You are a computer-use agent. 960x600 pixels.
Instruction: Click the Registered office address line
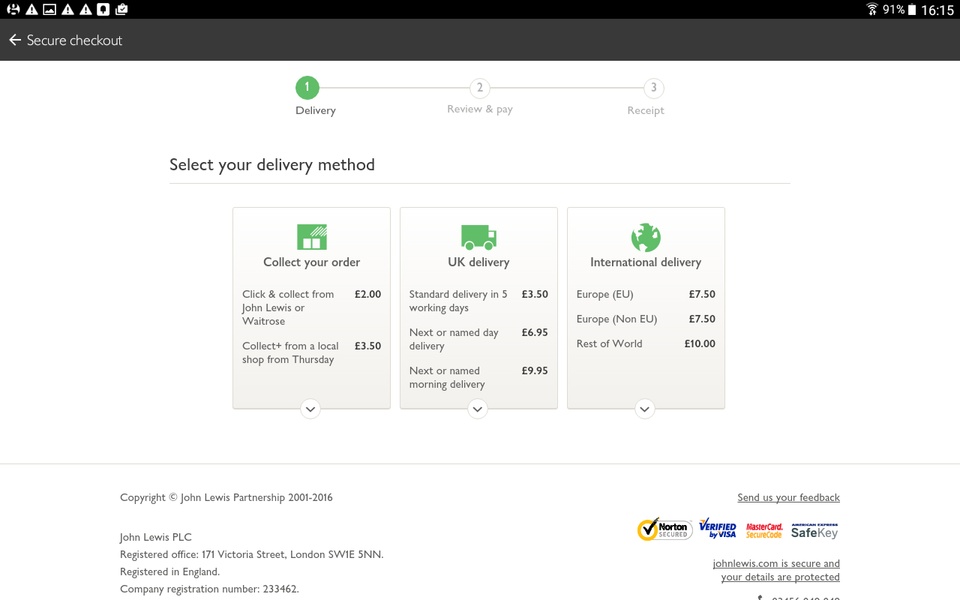coord(252,554)
